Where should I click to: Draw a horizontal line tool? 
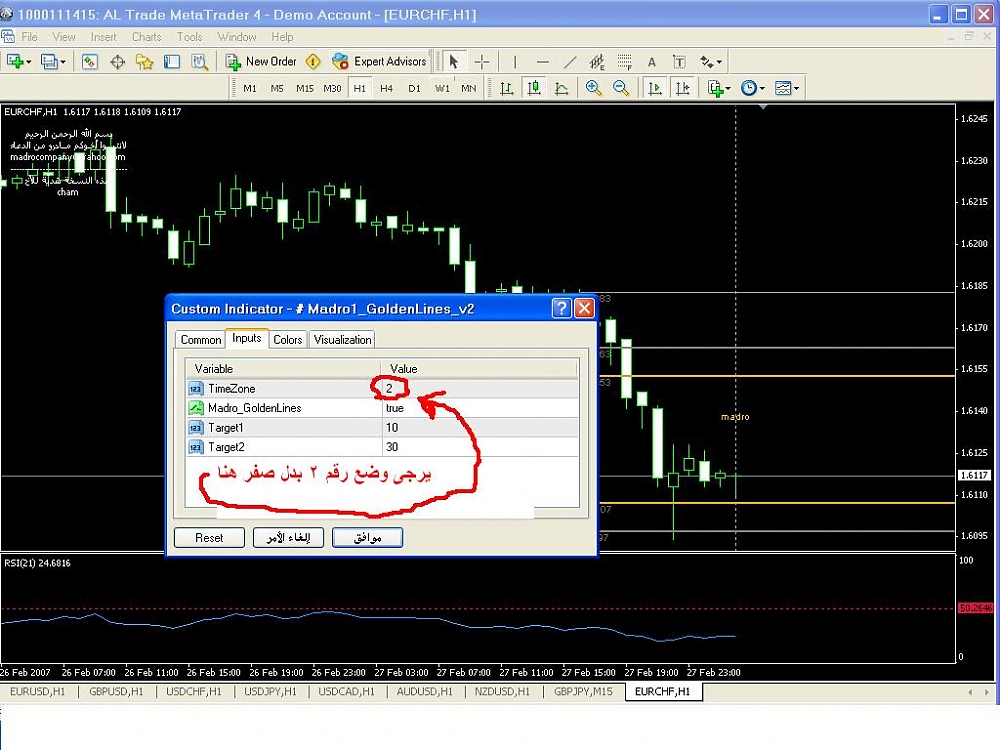coord(543,62)
